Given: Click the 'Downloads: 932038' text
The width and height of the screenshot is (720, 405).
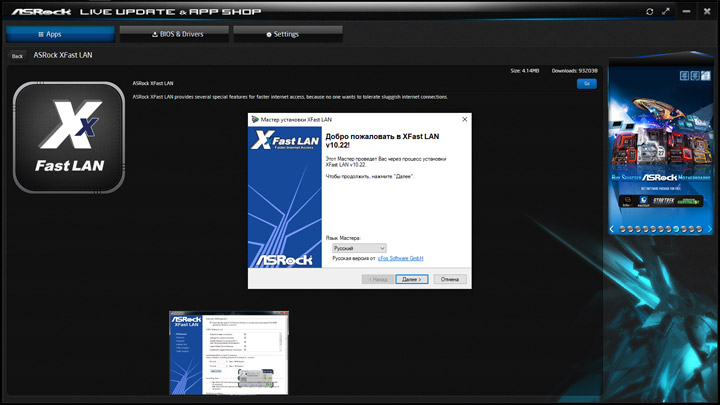Looking at the screenshot, I should click(x=574, y=71).
